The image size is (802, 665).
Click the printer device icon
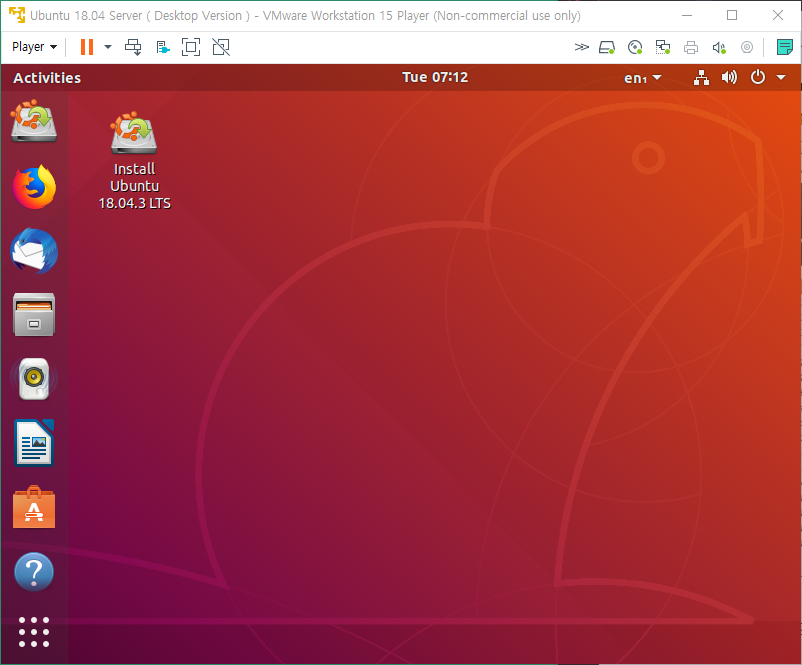click(691, 48)
